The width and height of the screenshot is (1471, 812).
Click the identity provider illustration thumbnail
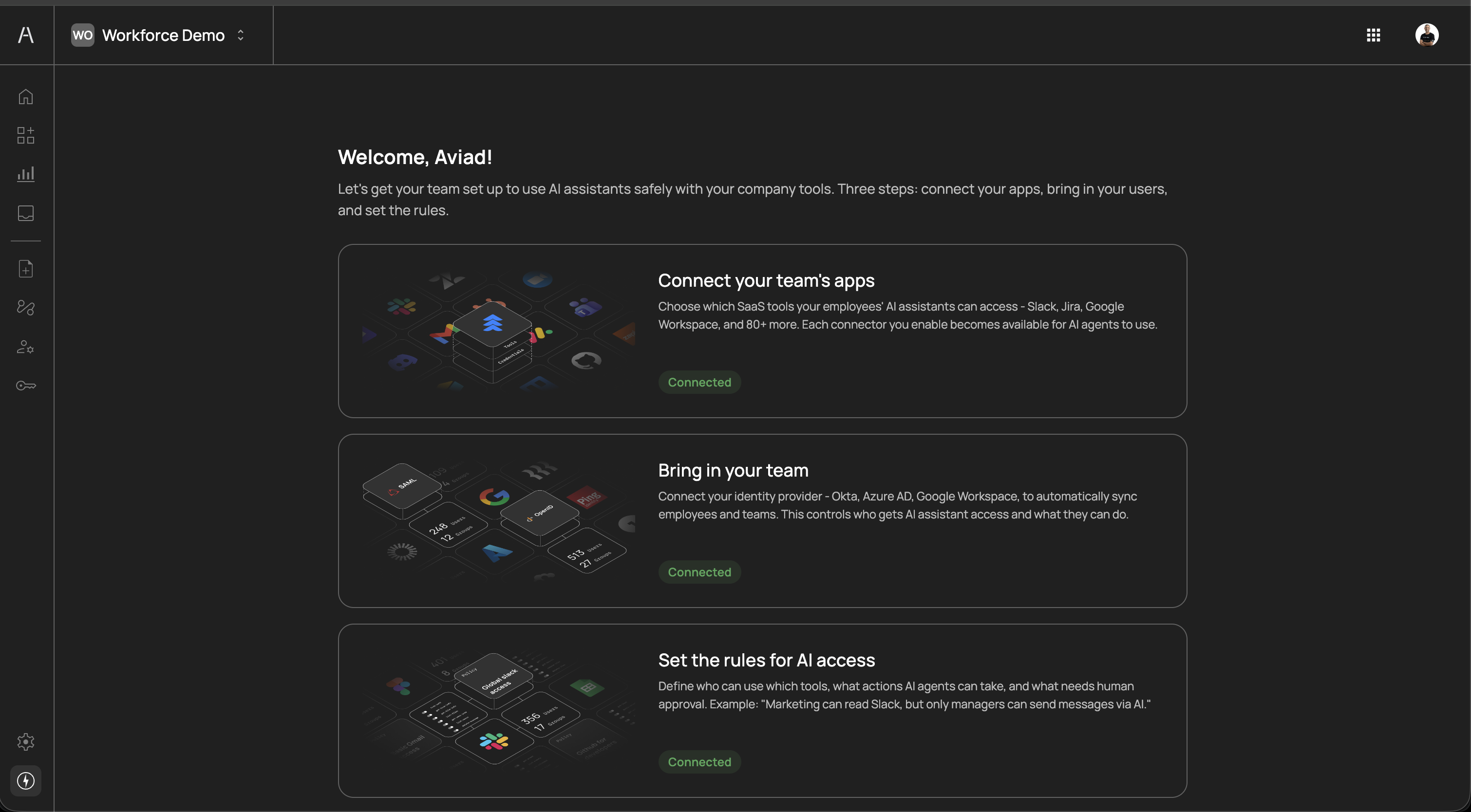(x=498, y=520)
